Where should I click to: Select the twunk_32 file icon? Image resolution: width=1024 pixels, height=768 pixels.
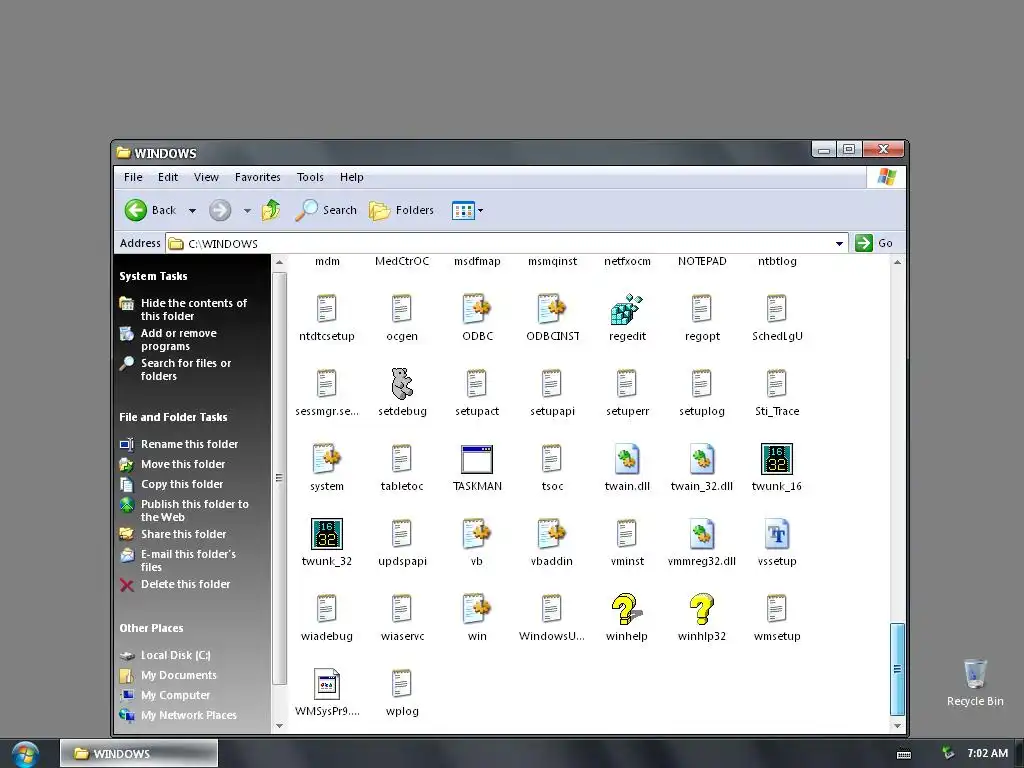(327, 534)
